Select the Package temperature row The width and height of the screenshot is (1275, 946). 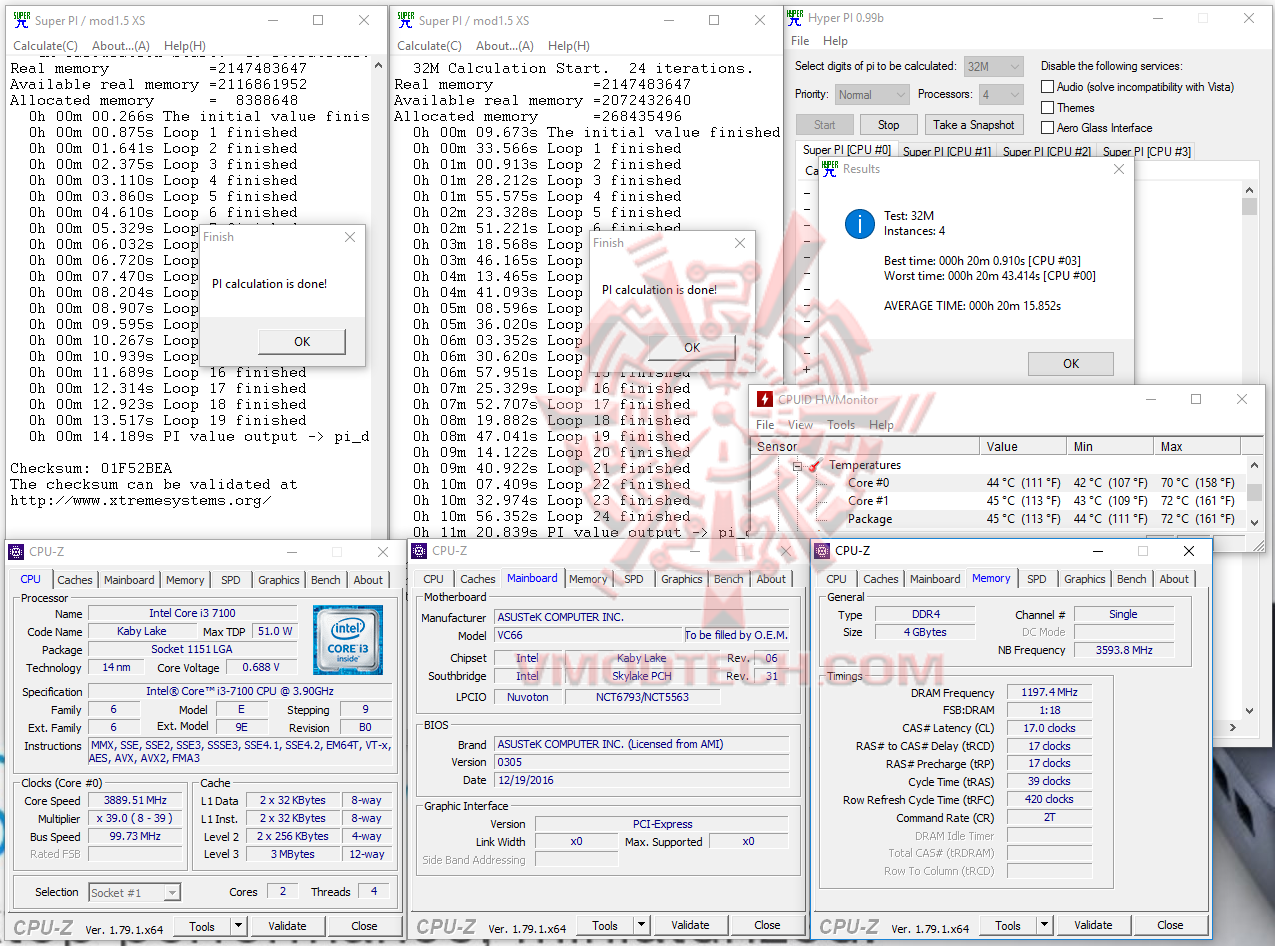[x=1000, y=519]
